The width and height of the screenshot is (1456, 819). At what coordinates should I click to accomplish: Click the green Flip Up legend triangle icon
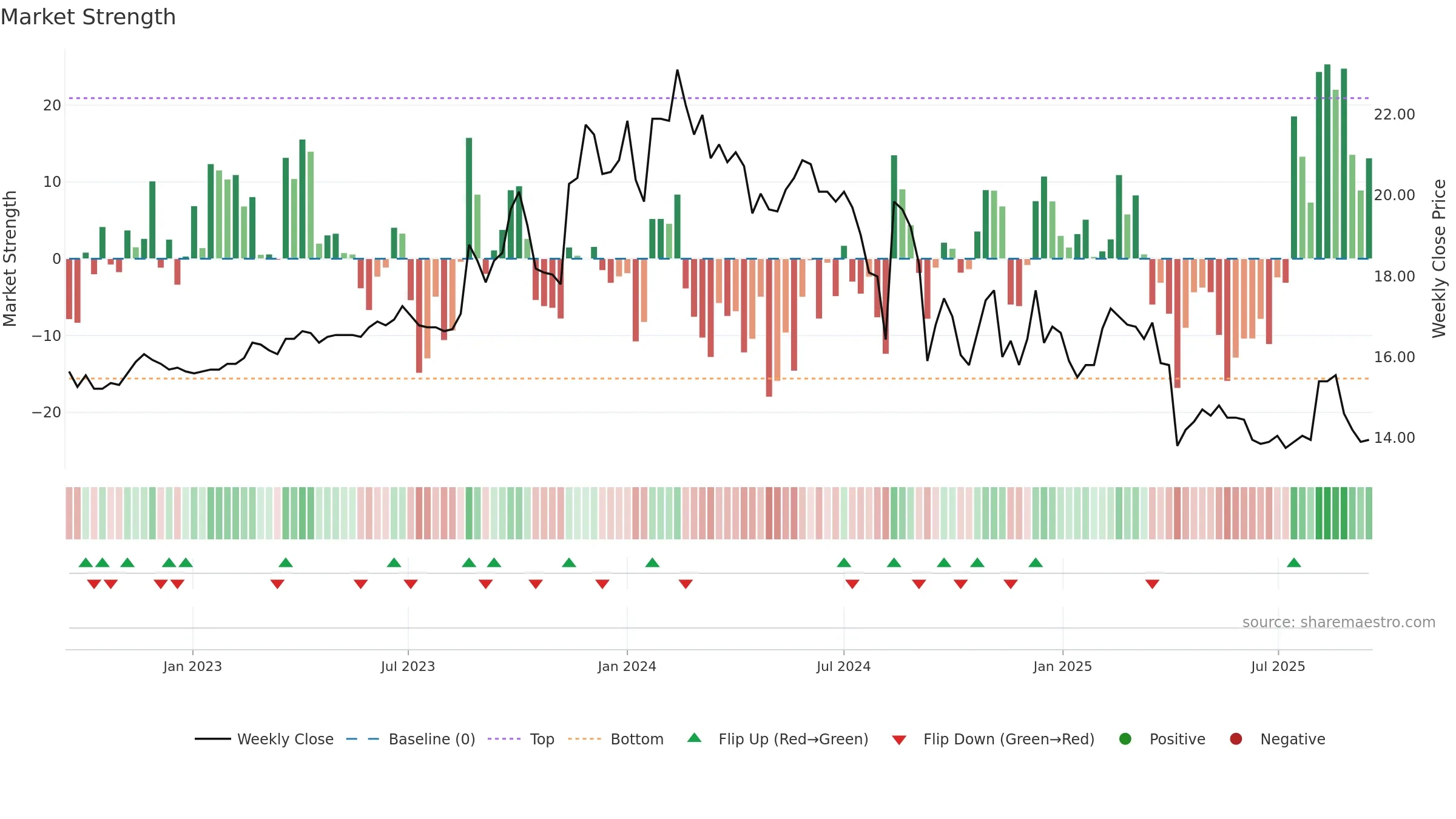695,738
